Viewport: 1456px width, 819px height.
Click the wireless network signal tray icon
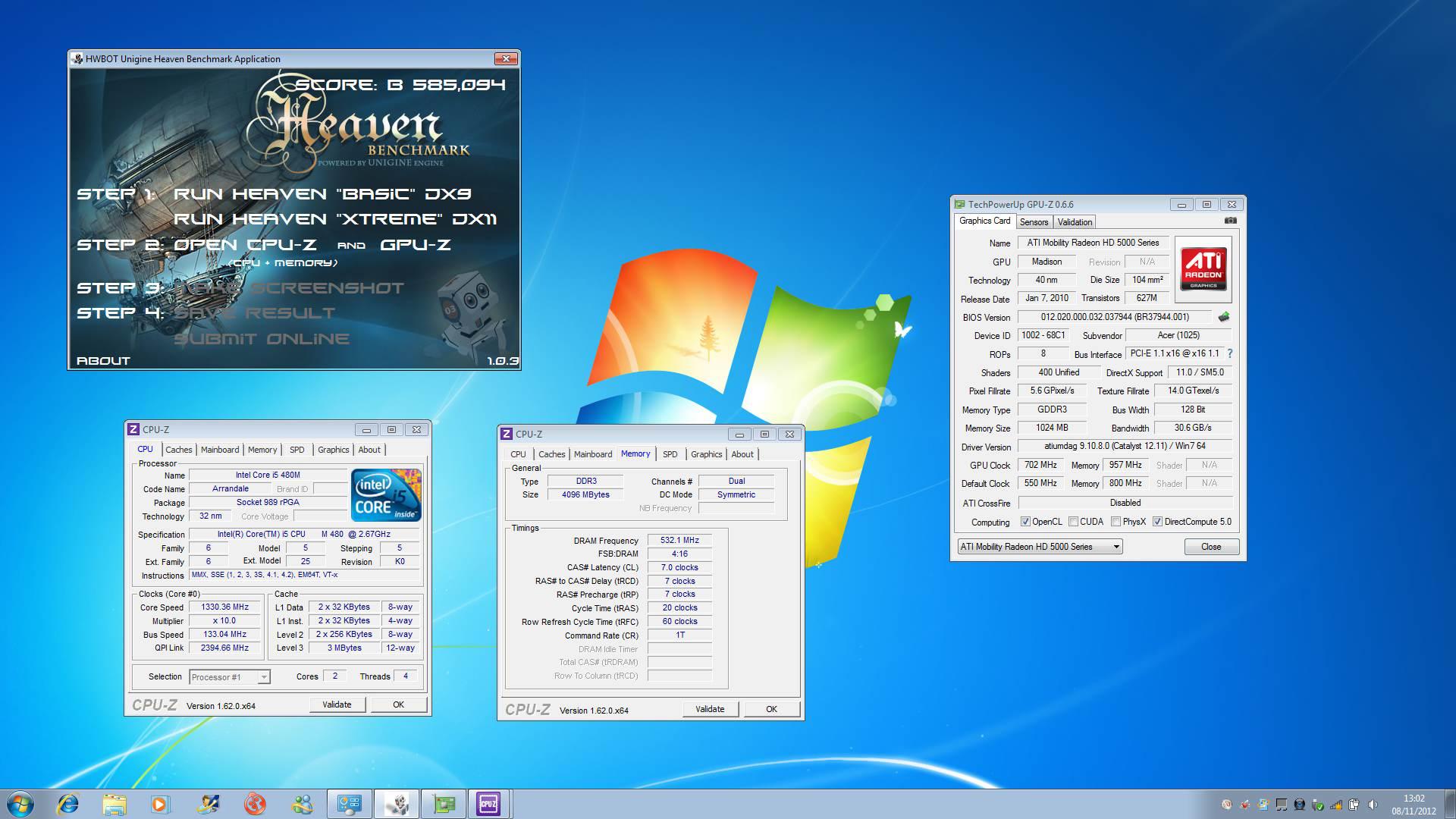coord(1336,805)
